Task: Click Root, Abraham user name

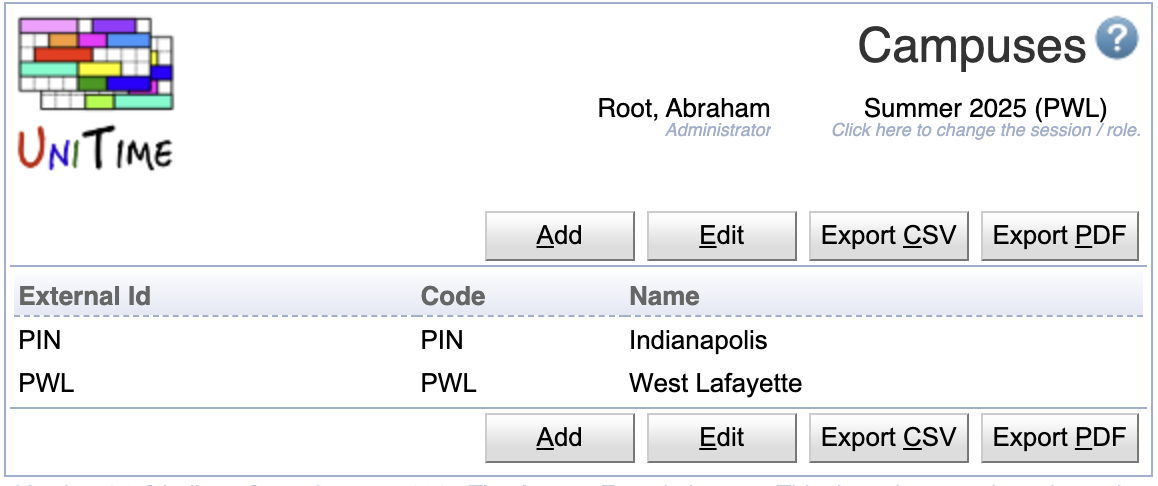Action: coord(684,109)
